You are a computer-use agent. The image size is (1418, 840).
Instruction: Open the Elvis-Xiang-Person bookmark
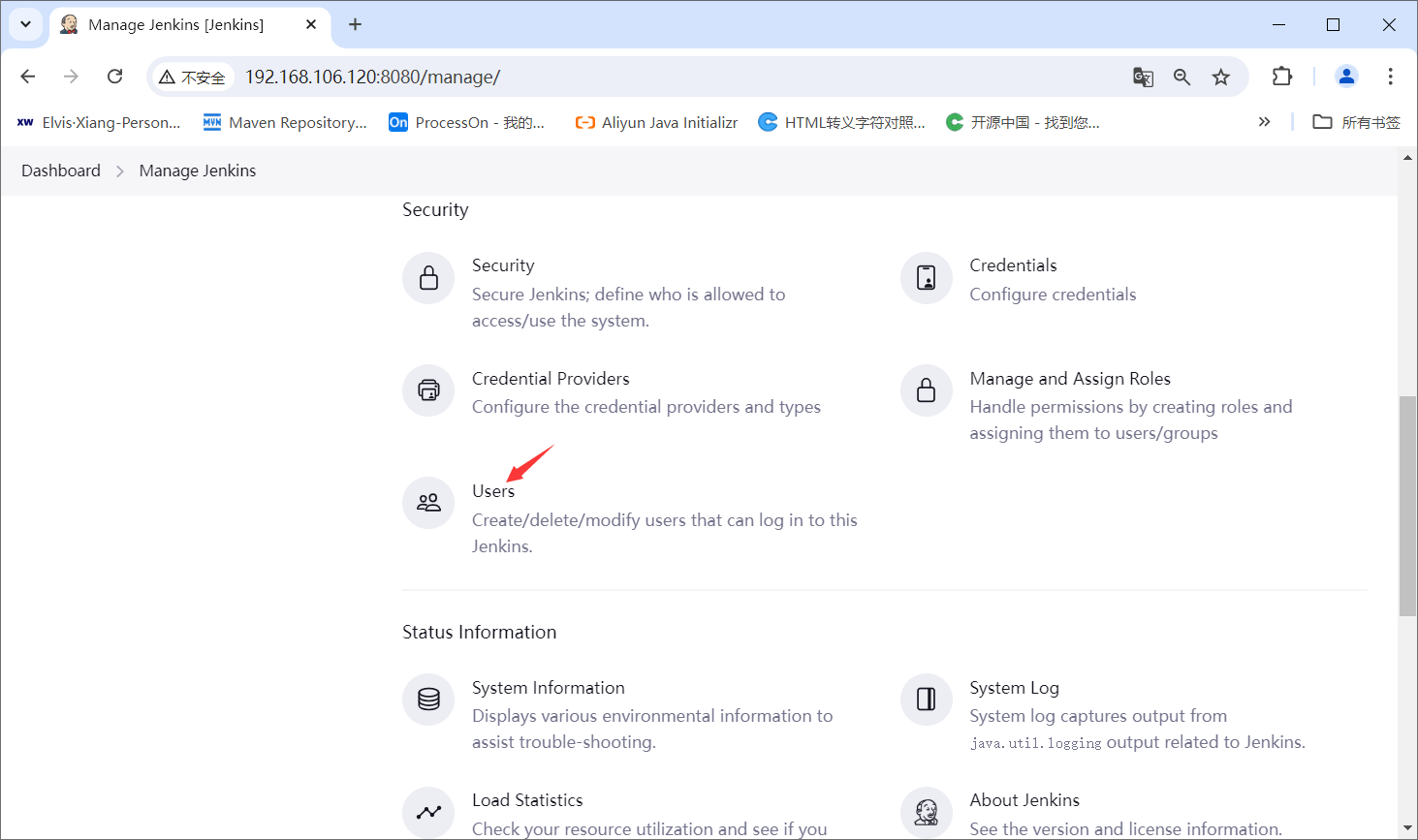[x=99, y=122]
